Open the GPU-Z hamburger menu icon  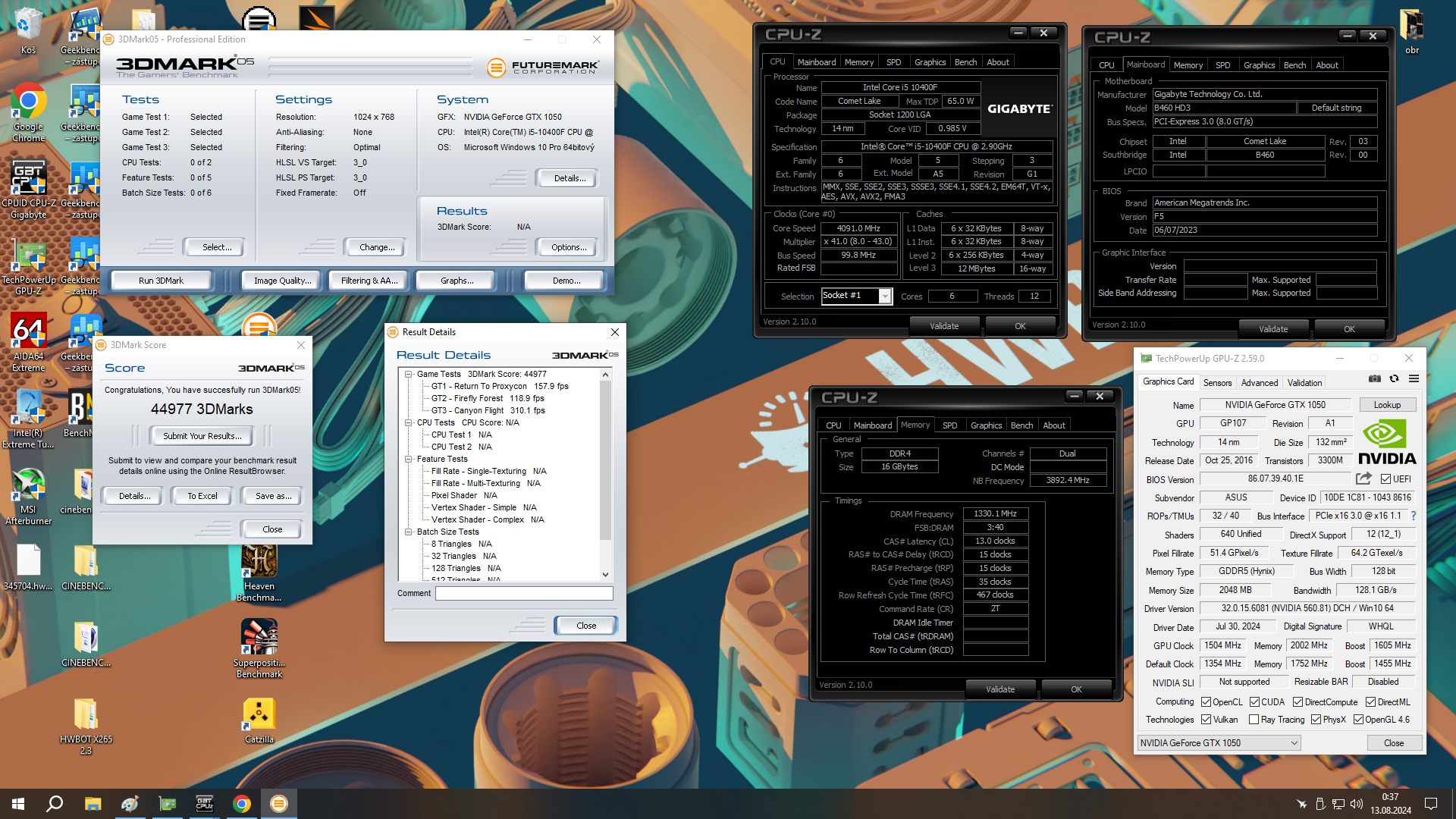coord(1414,379)
